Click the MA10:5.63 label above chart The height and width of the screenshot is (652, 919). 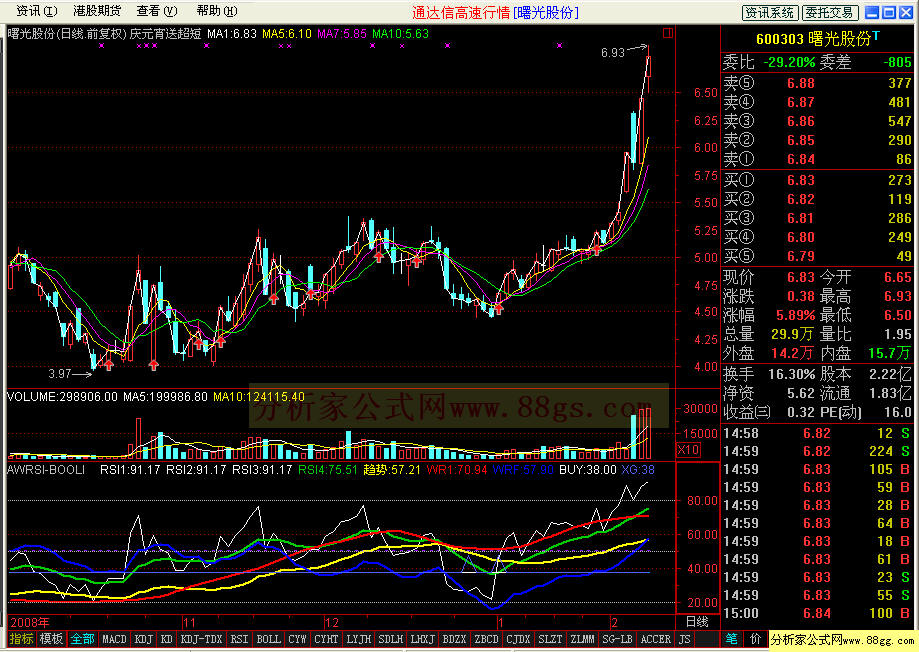coord(400,33)
